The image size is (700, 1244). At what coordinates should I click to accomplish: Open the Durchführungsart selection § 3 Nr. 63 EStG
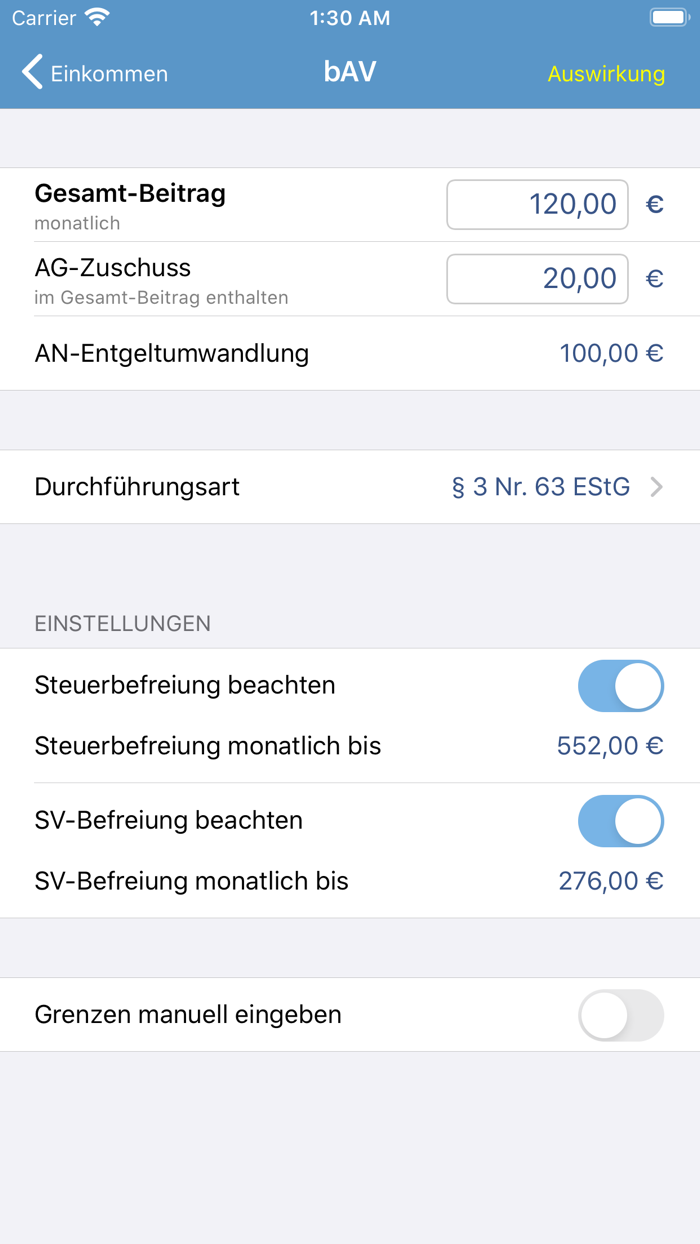point(540,487)
